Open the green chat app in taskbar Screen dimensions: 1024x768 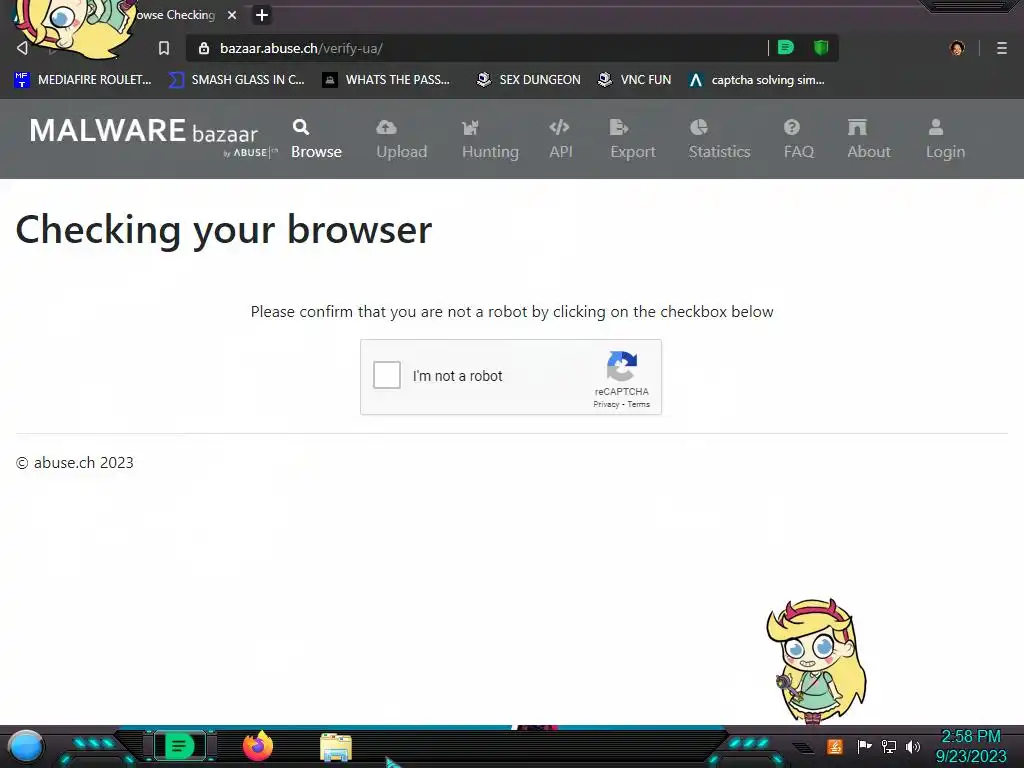pos(180,746)
